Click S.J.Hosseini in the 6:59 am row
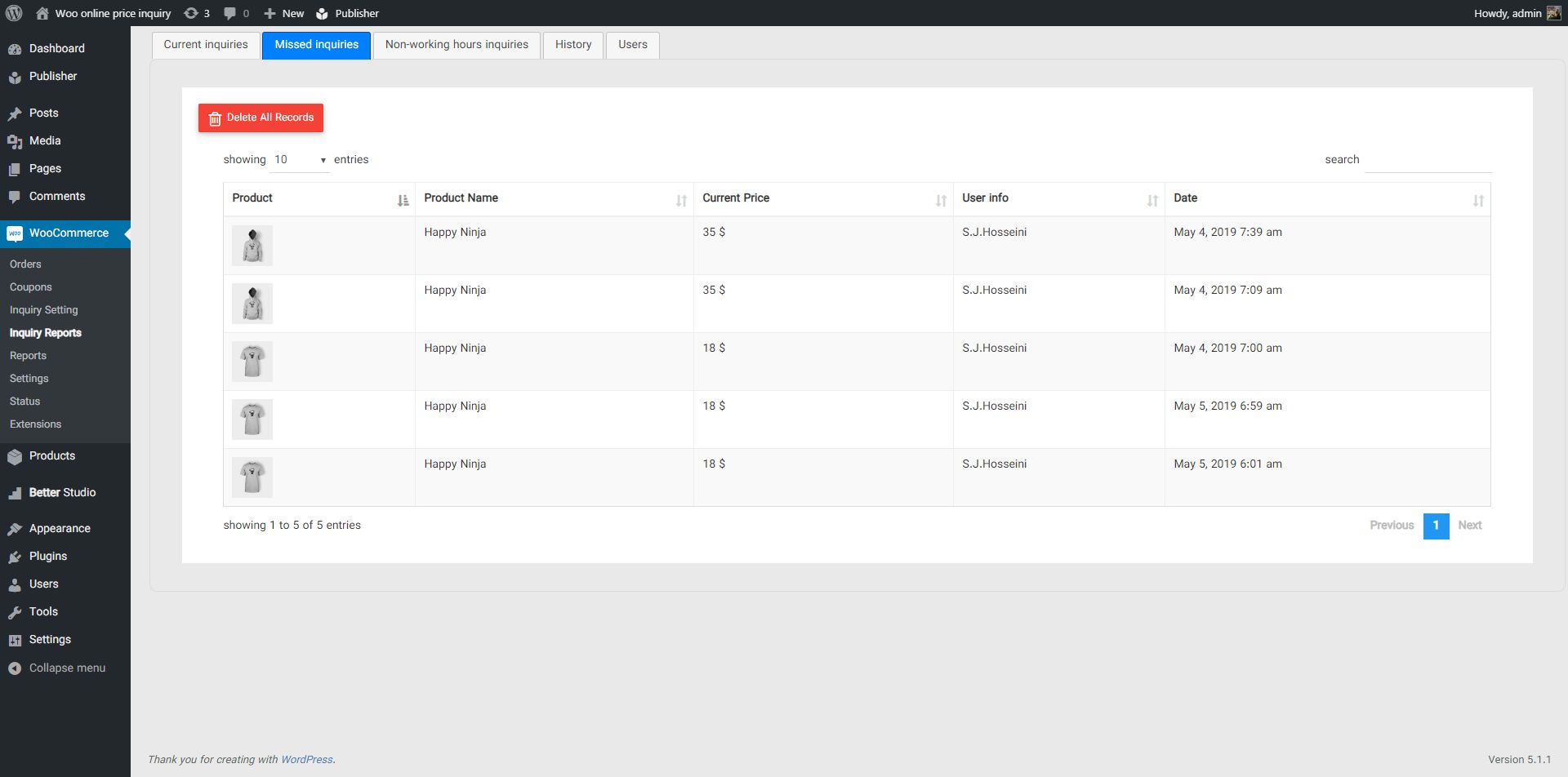Screen dimensions: 1568x777 (994, 406)
